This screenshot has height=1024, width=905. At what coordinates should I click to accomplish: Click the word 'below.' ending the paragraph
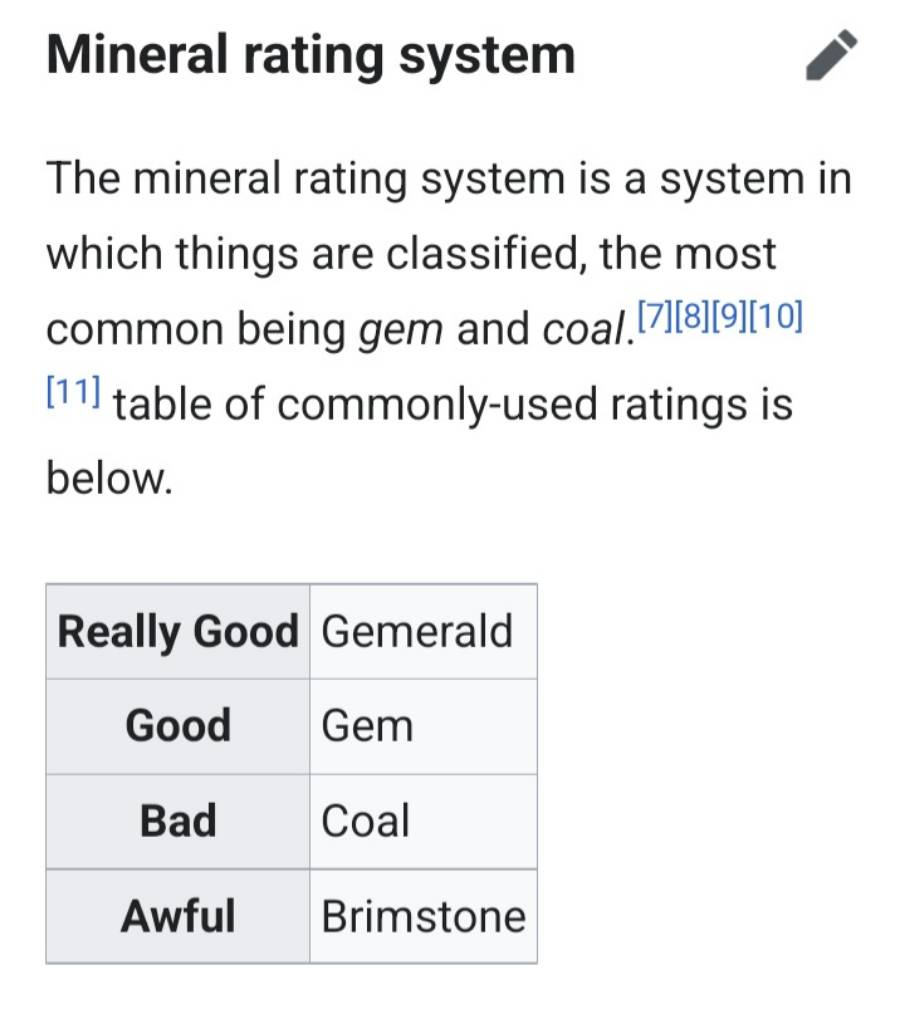(110, 480)
